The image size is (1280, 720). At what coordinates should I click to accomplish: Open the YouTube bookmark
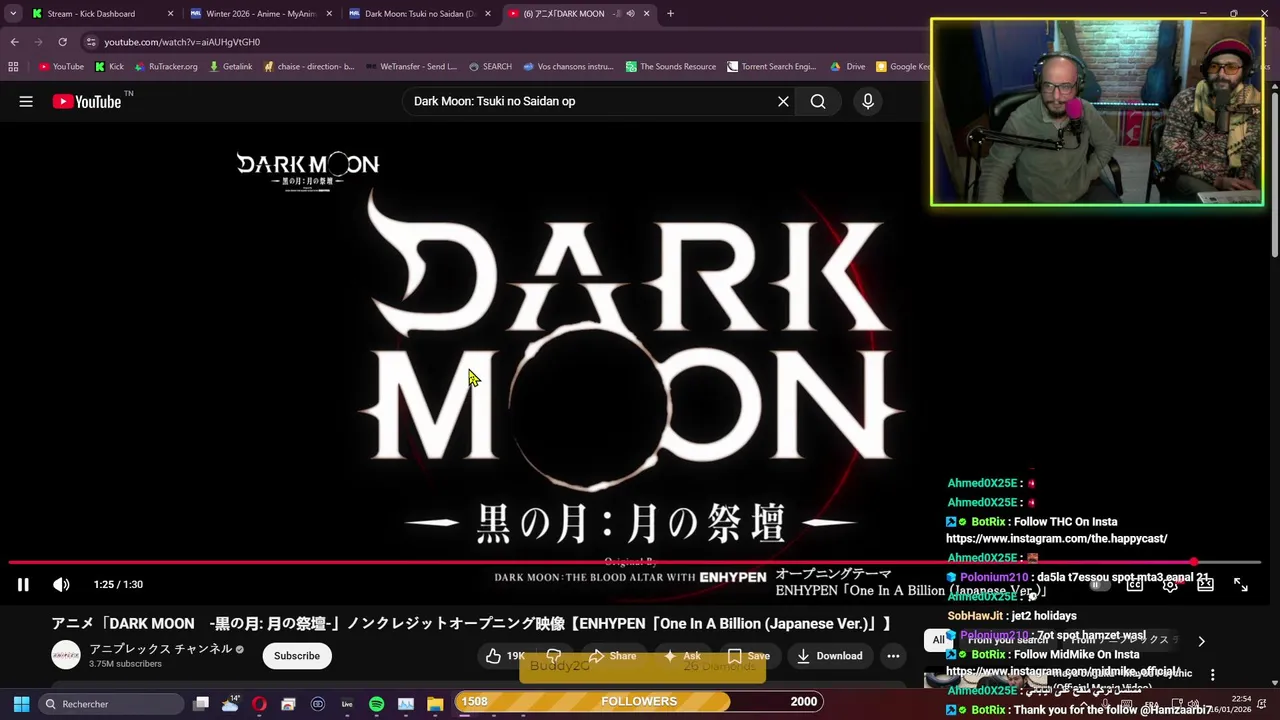click(61, 67)
